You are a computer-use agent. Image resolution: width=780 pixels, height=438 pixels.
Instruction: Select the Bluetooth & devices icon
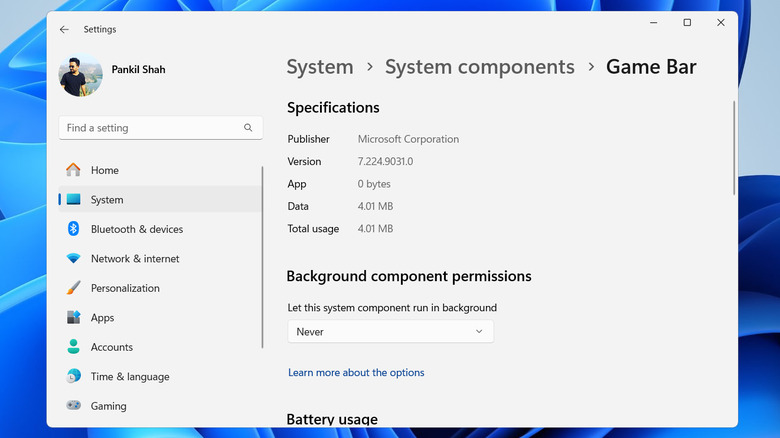73,229
